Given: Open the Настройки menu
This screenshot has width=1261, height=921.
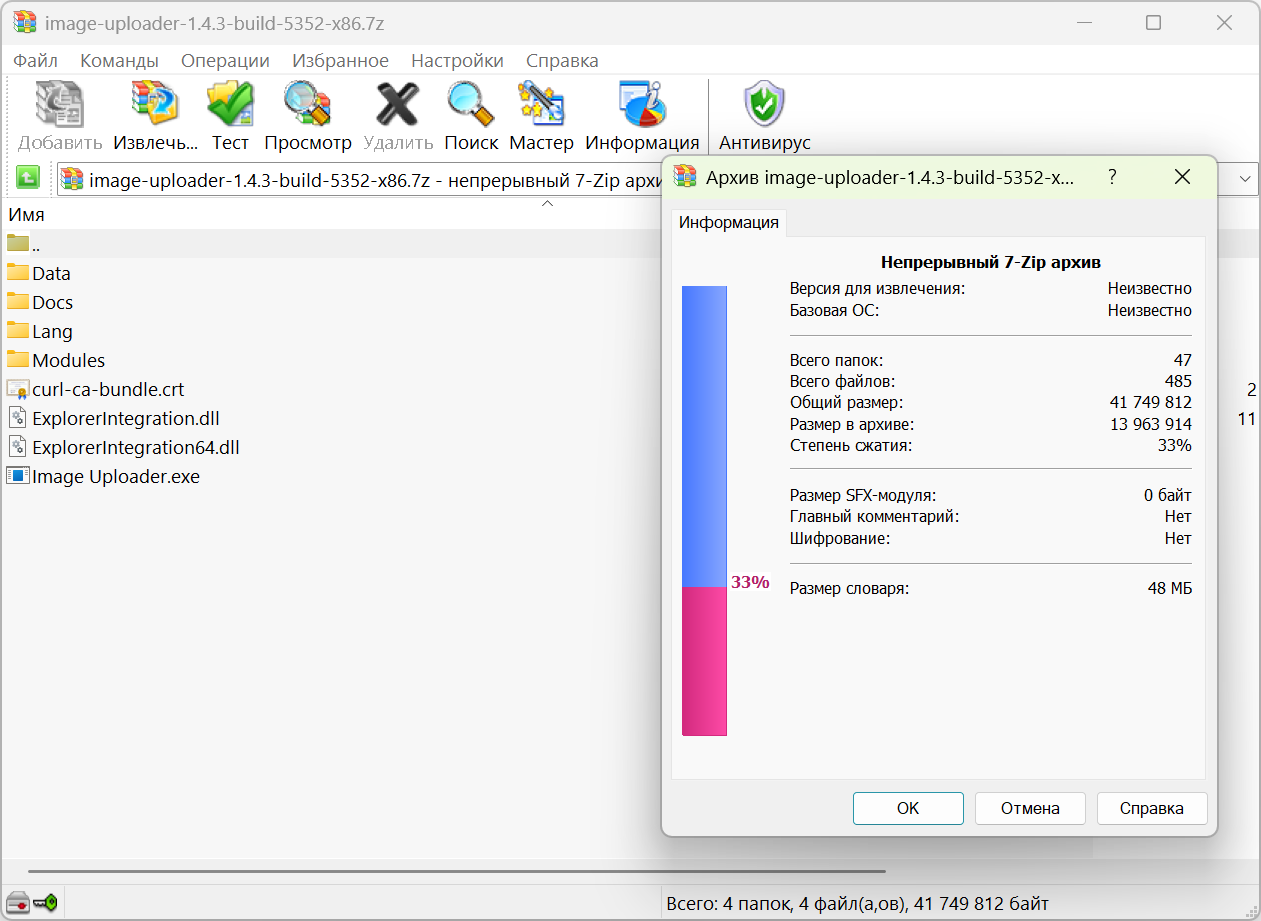Looking at the screenshot, I should click(x=457, y=61).
